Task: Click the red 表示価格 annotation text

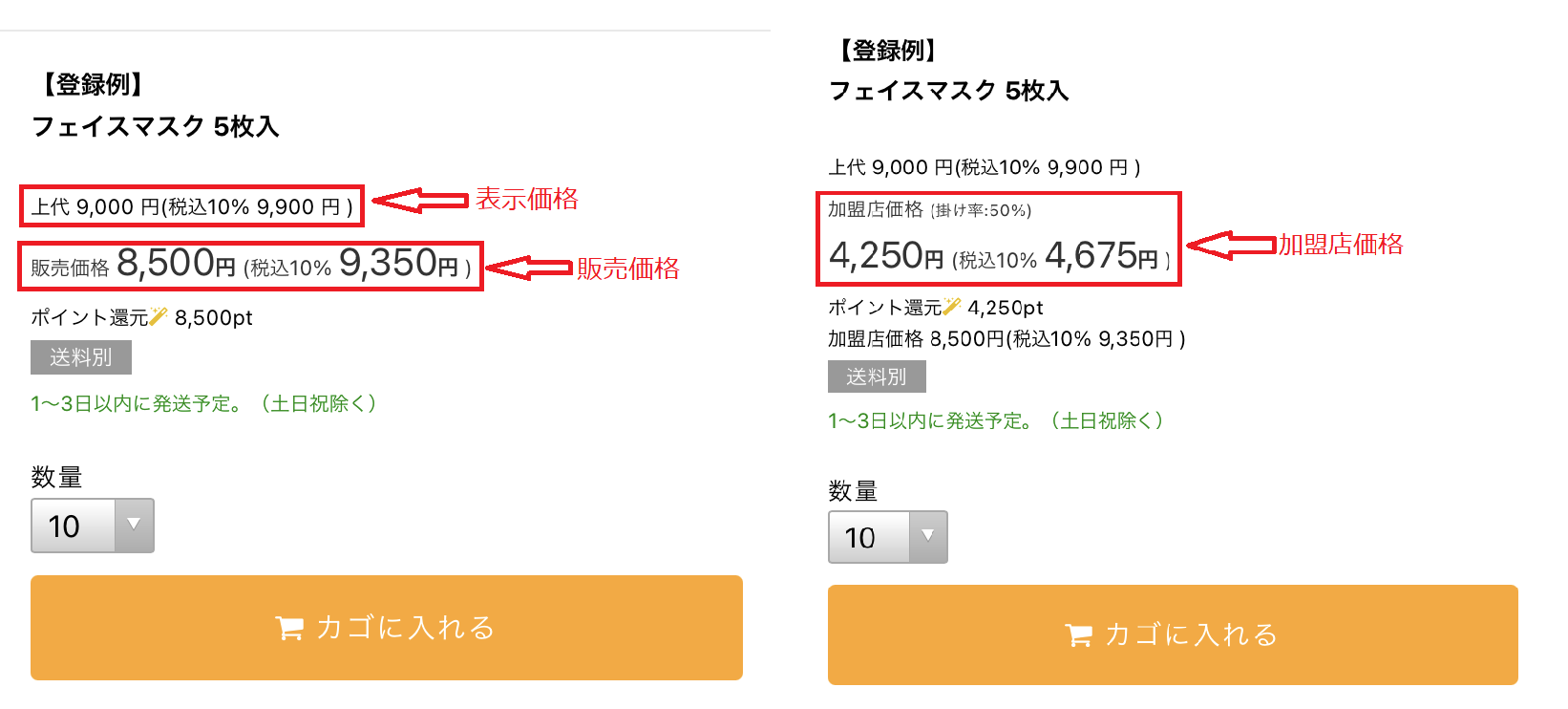Action: 527,199
